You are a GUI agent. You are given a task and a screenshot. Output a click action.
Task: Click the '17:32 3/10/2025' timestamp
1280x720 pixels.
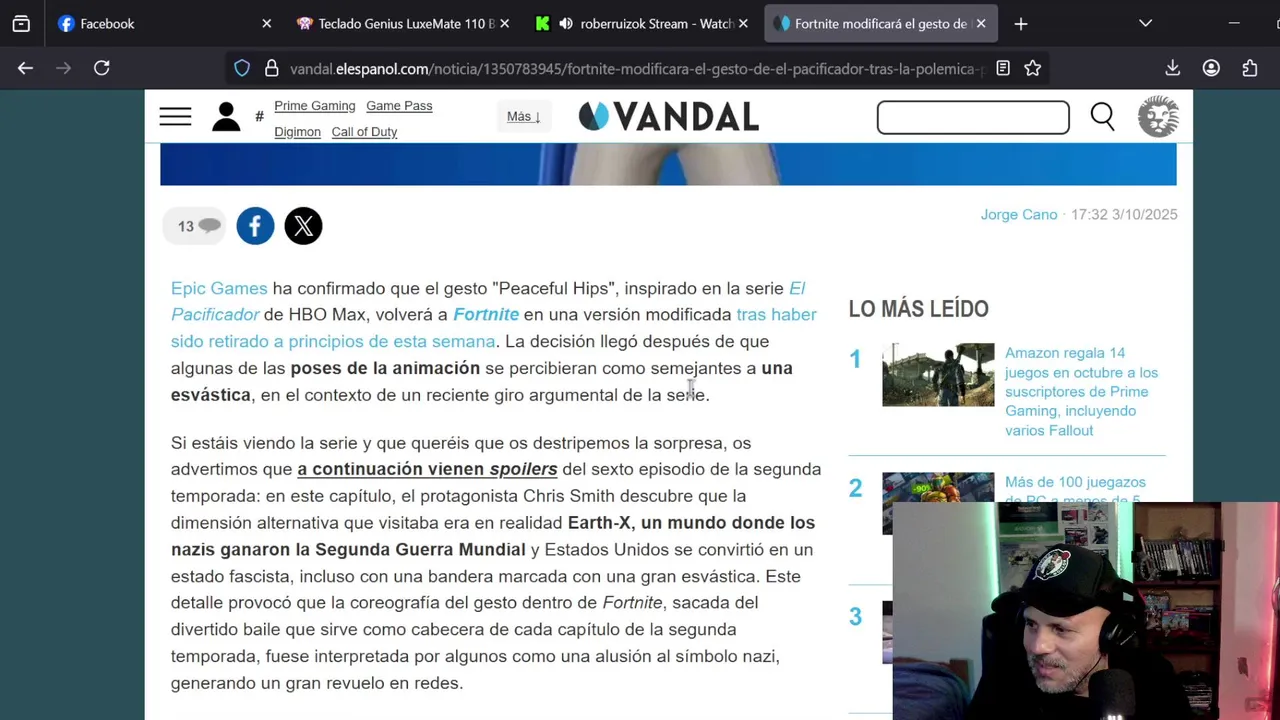coord(1124,214)
